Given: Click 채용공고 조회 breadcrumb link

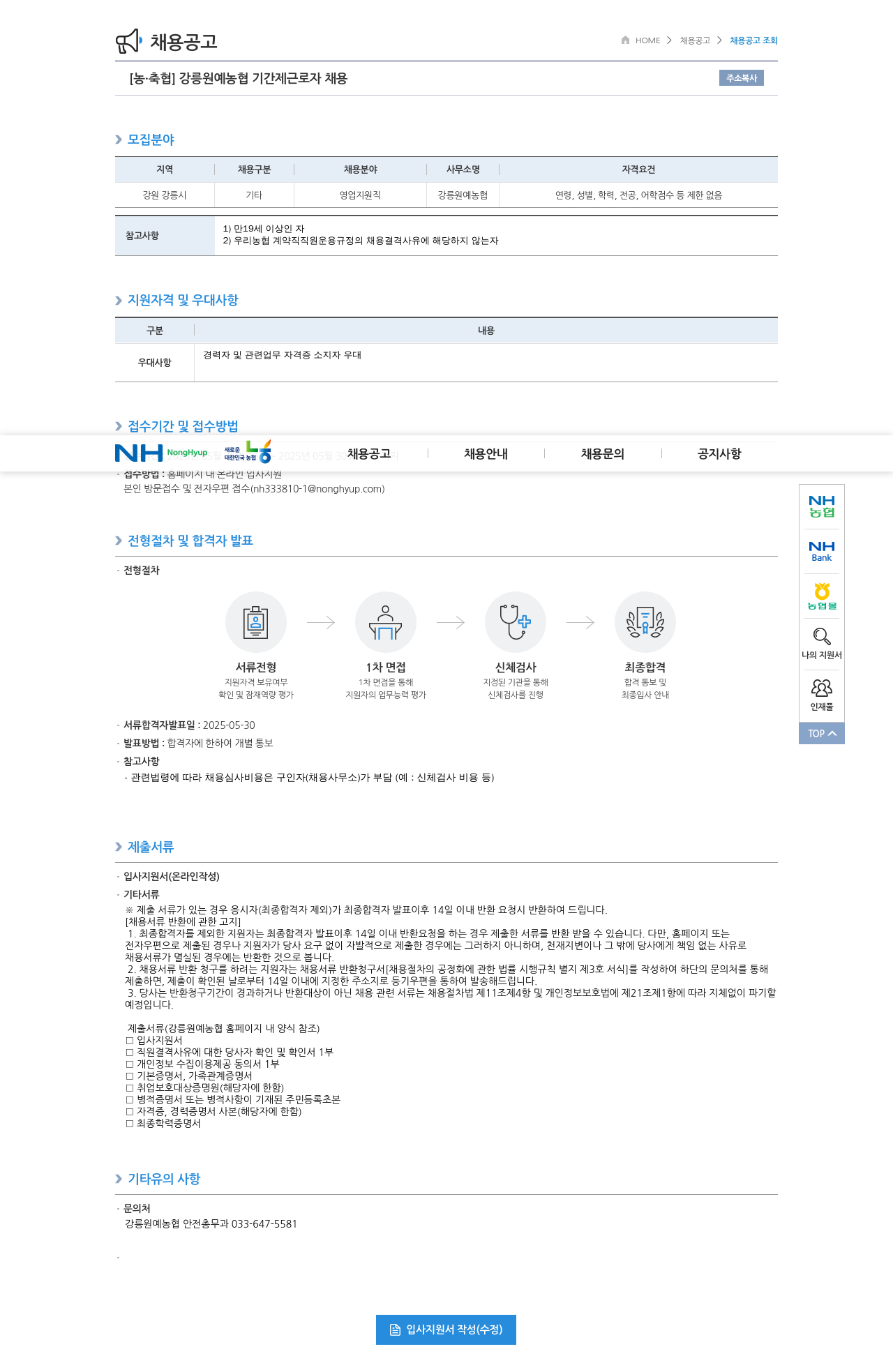Looking at the screenshot, I should point(753,40).
